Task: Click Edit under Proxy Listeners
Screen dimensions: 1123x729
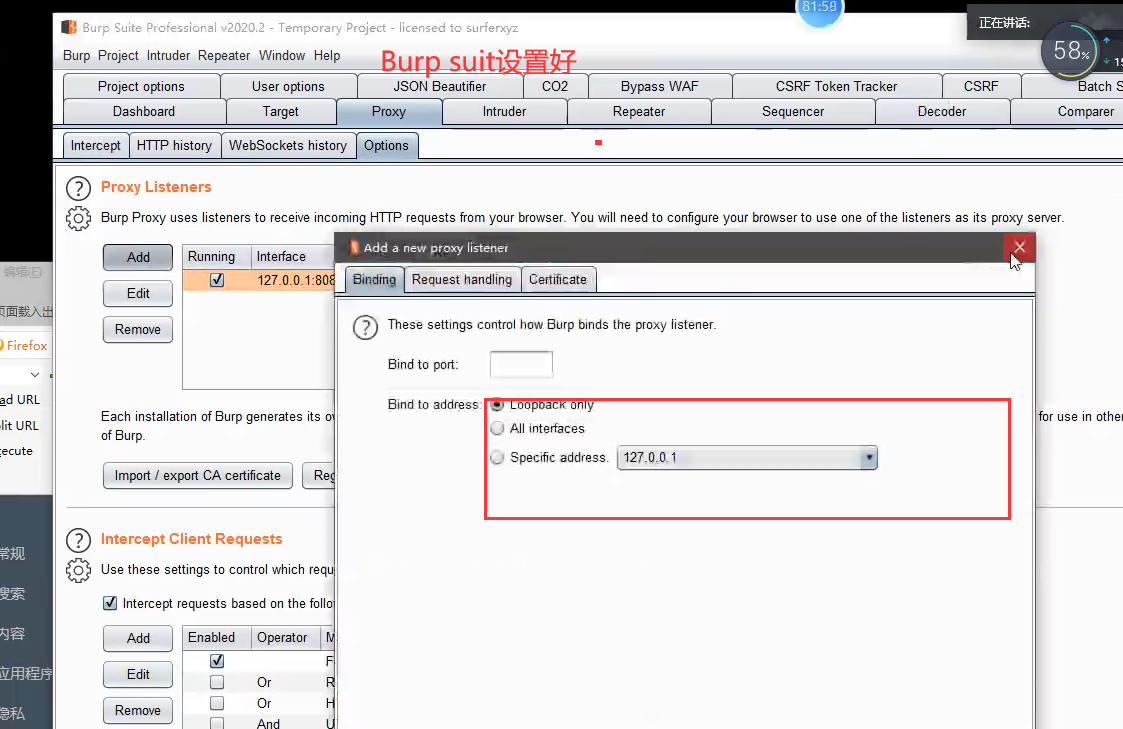Action: pyautogui.click(x=138, y=293)
